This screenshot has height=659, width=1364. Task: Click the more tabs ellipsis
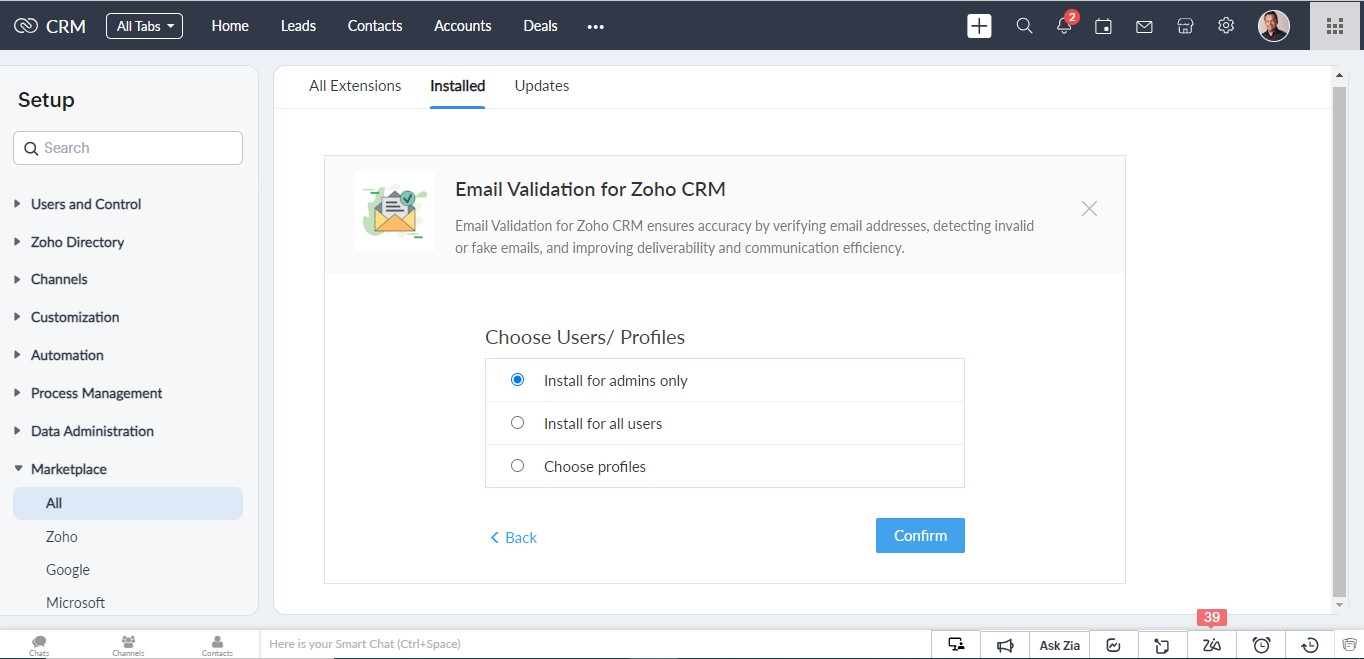tap(596, 27)
